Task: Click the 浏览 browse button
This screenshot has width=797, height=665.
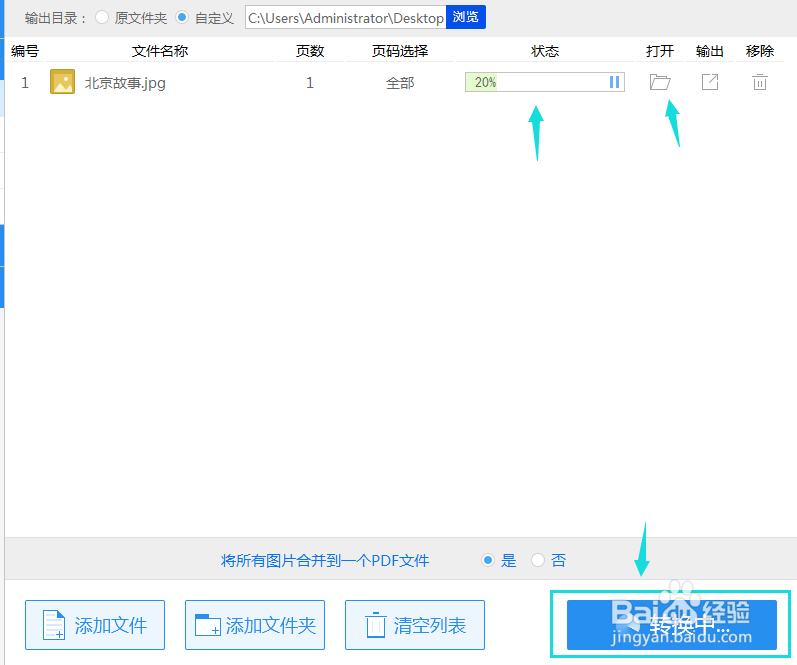Action: [466, 17]
